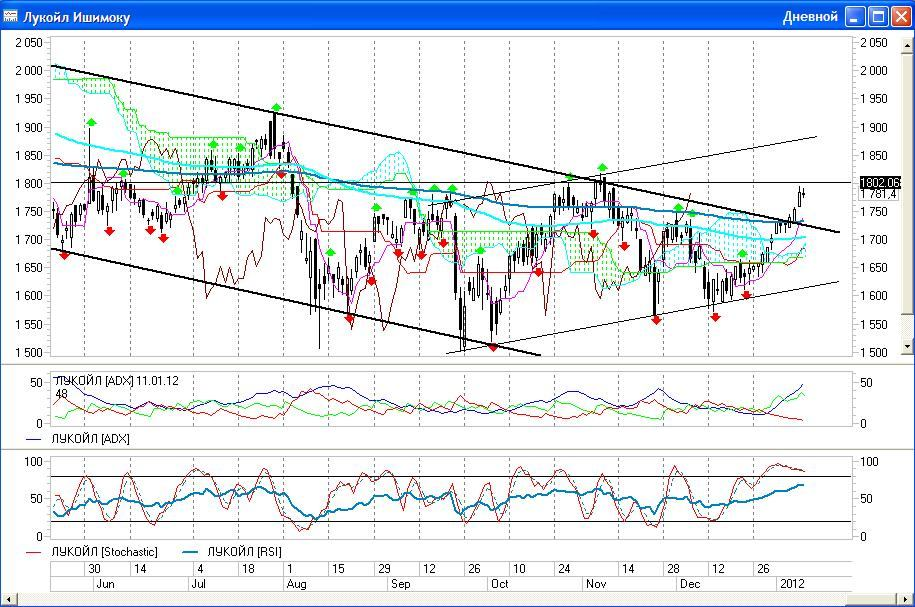
Task: Click the Aug month label on the time axis
Action: (296, 584)
